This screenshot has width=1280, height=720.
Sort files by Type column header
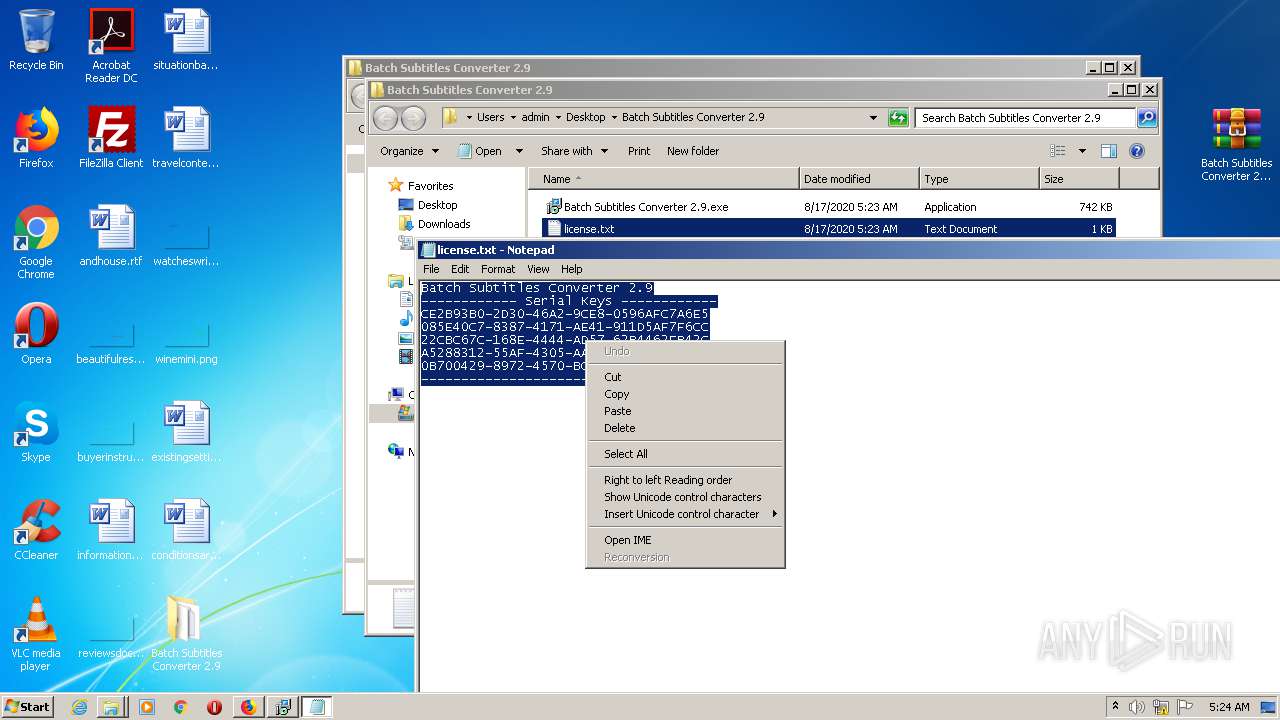pos(979,179)
